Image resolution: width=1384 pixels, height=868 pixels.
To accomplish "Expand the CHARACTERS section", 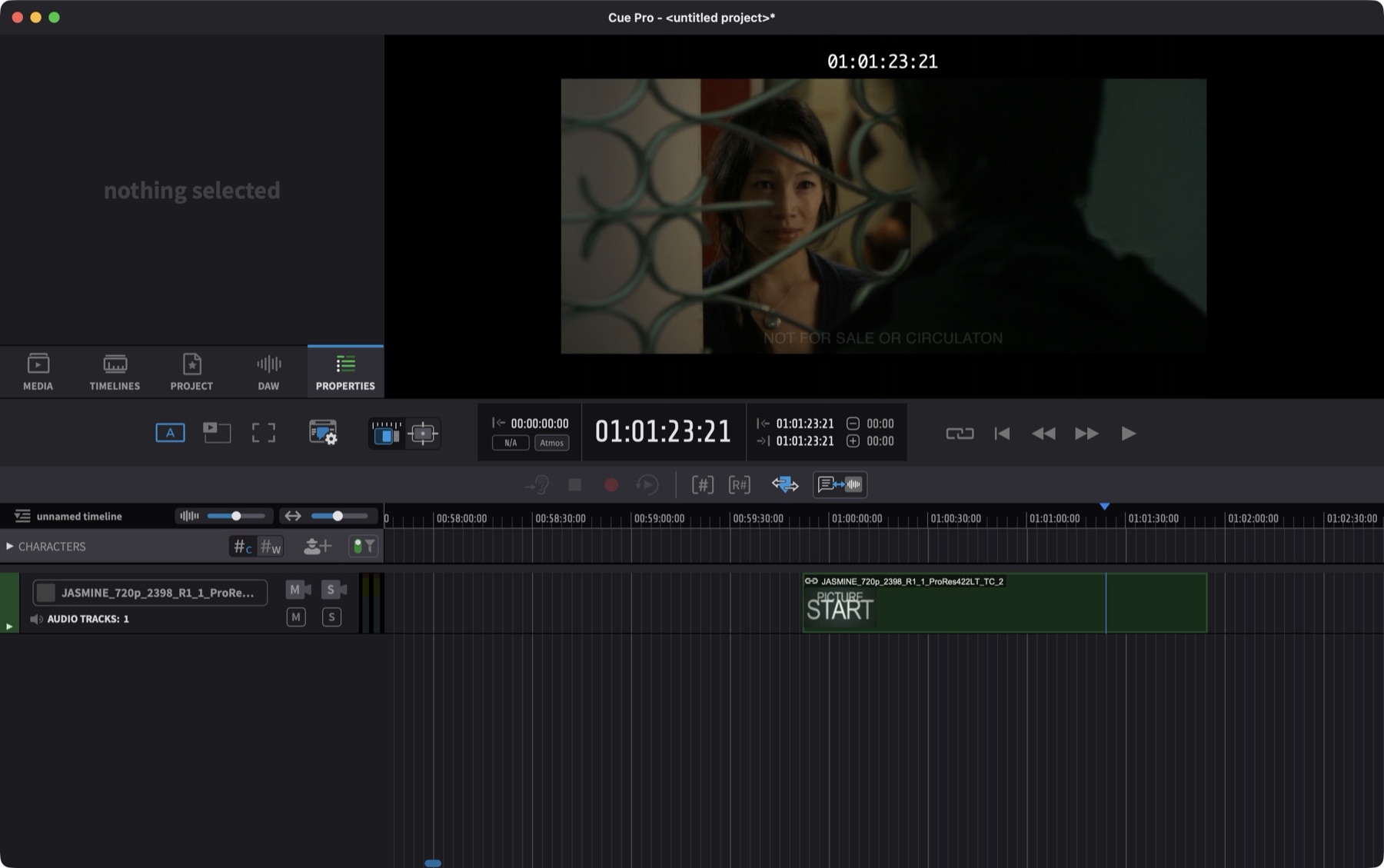I will (9, 547).
